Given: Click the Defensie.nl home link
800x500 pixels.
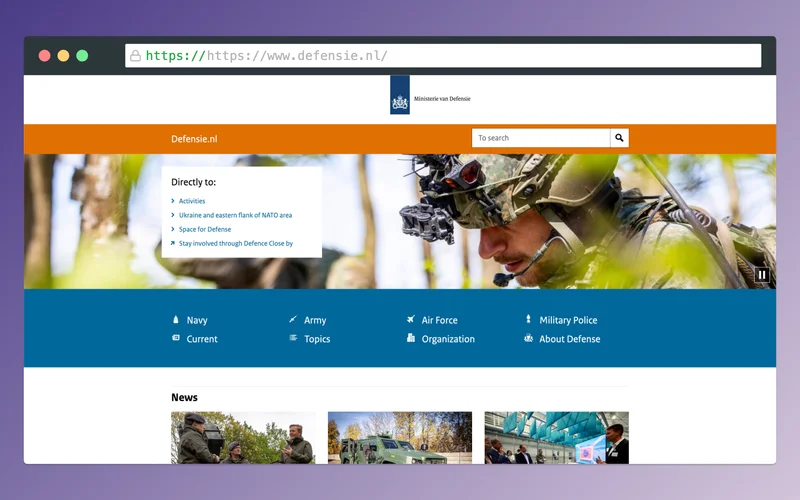Looking at the screenshot, I should click(x=194, y=139).
